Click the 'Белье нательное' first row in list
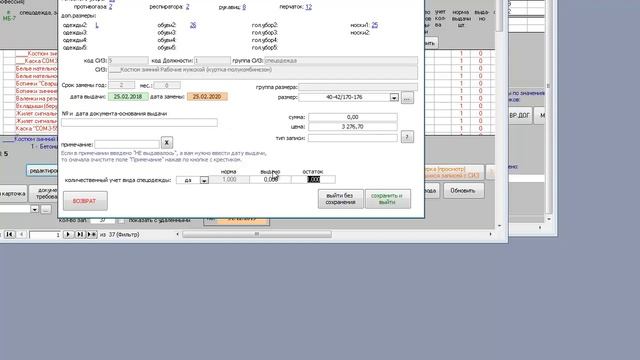The width and height of the screenshot is (640, 360). [37, 69]
